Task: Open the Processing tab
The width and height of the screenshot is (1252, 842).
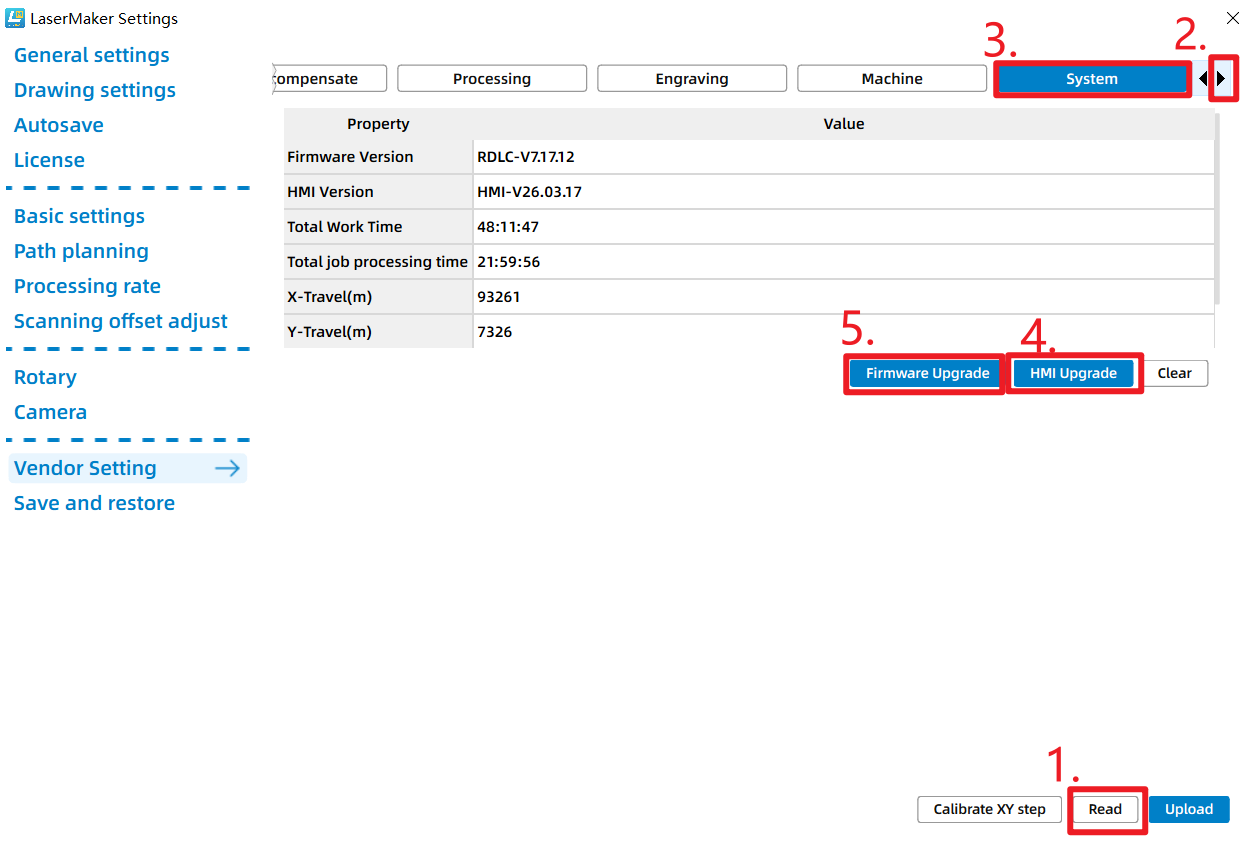Action: (492, 78)
